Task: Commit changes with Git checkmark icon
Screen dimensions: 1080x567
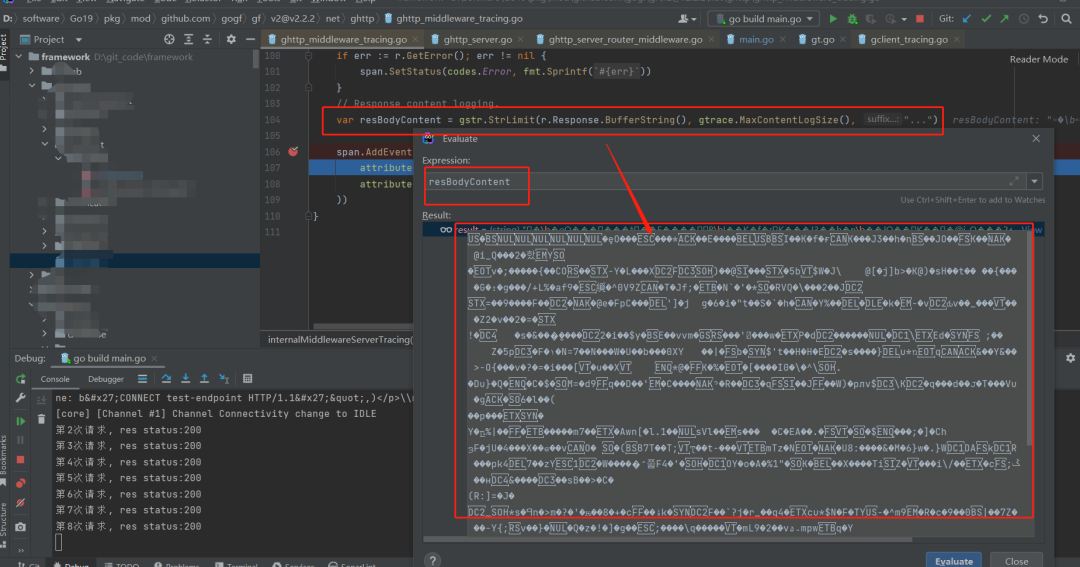Action: pyautogui.click(x=986, y=19)
